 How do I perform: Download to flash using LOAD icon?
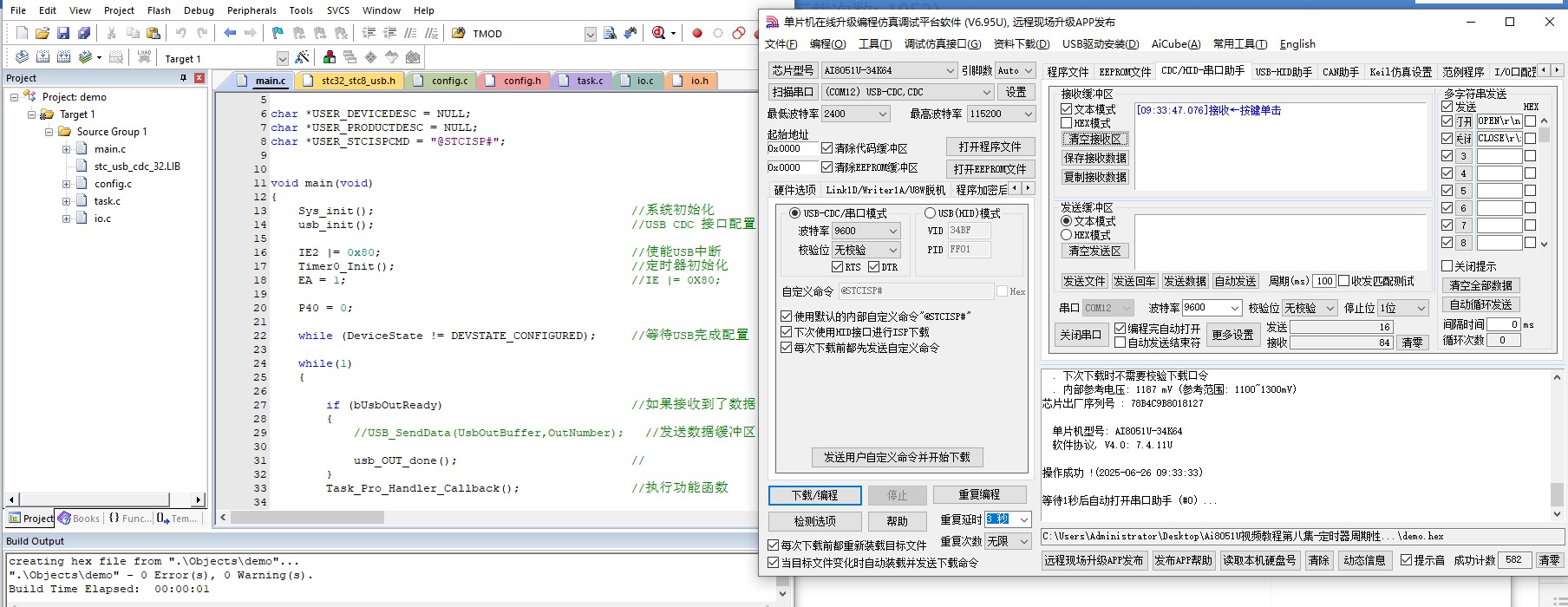(144, 57)
